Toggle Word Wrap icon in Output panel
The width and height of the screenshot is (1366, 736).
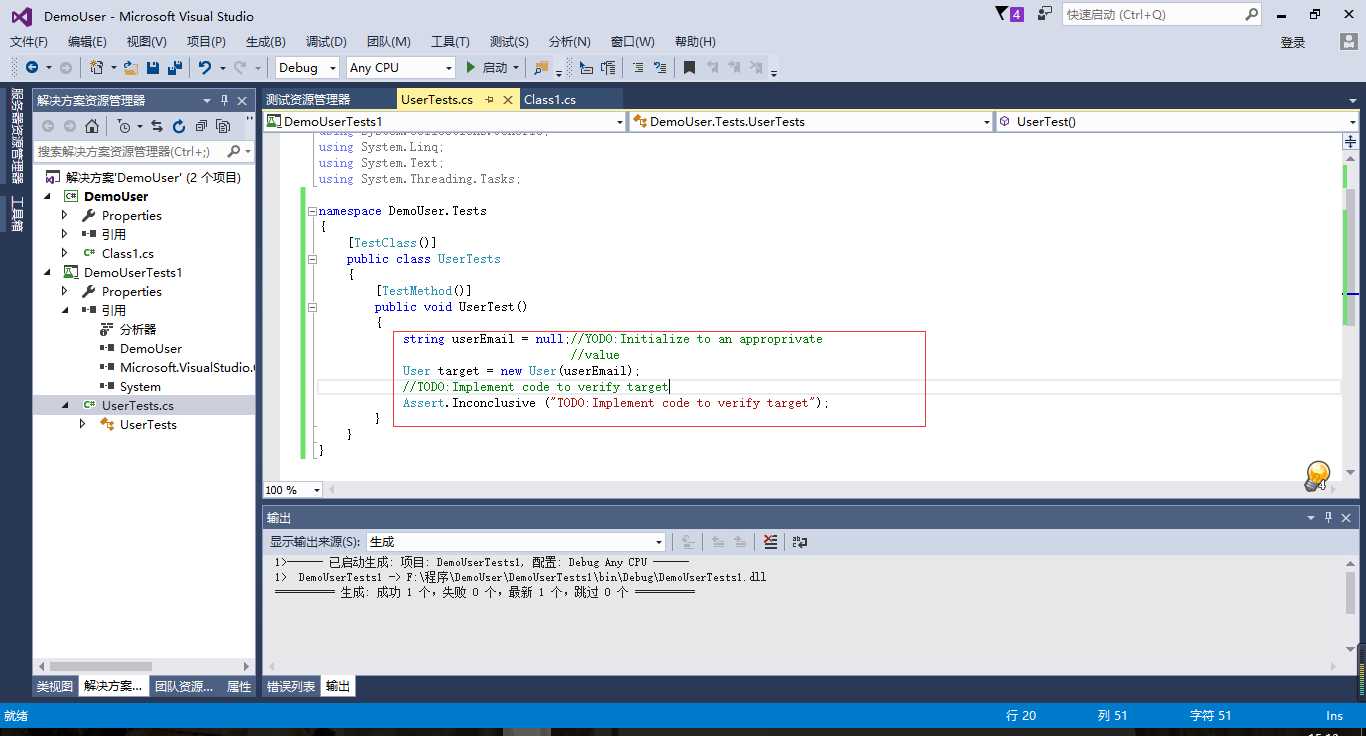(799, 541)
